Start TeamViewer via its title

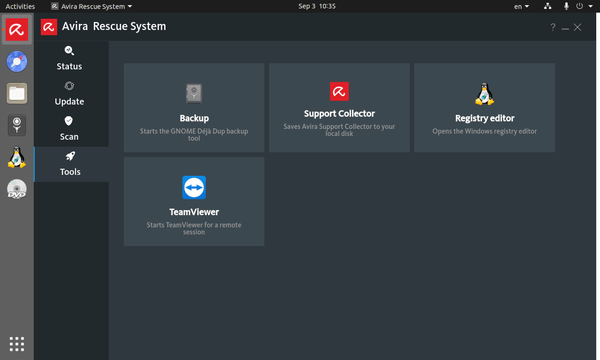click(194, 212)
